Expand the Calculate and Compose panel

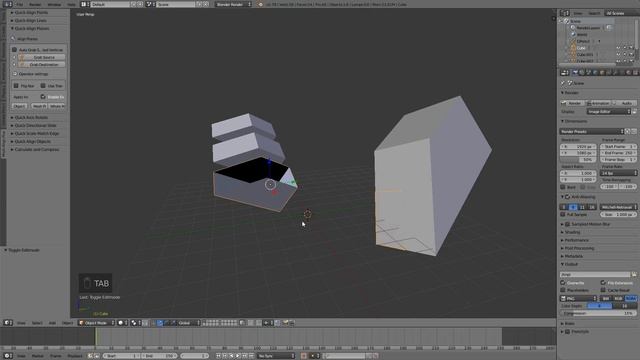(x=37, y=149)
